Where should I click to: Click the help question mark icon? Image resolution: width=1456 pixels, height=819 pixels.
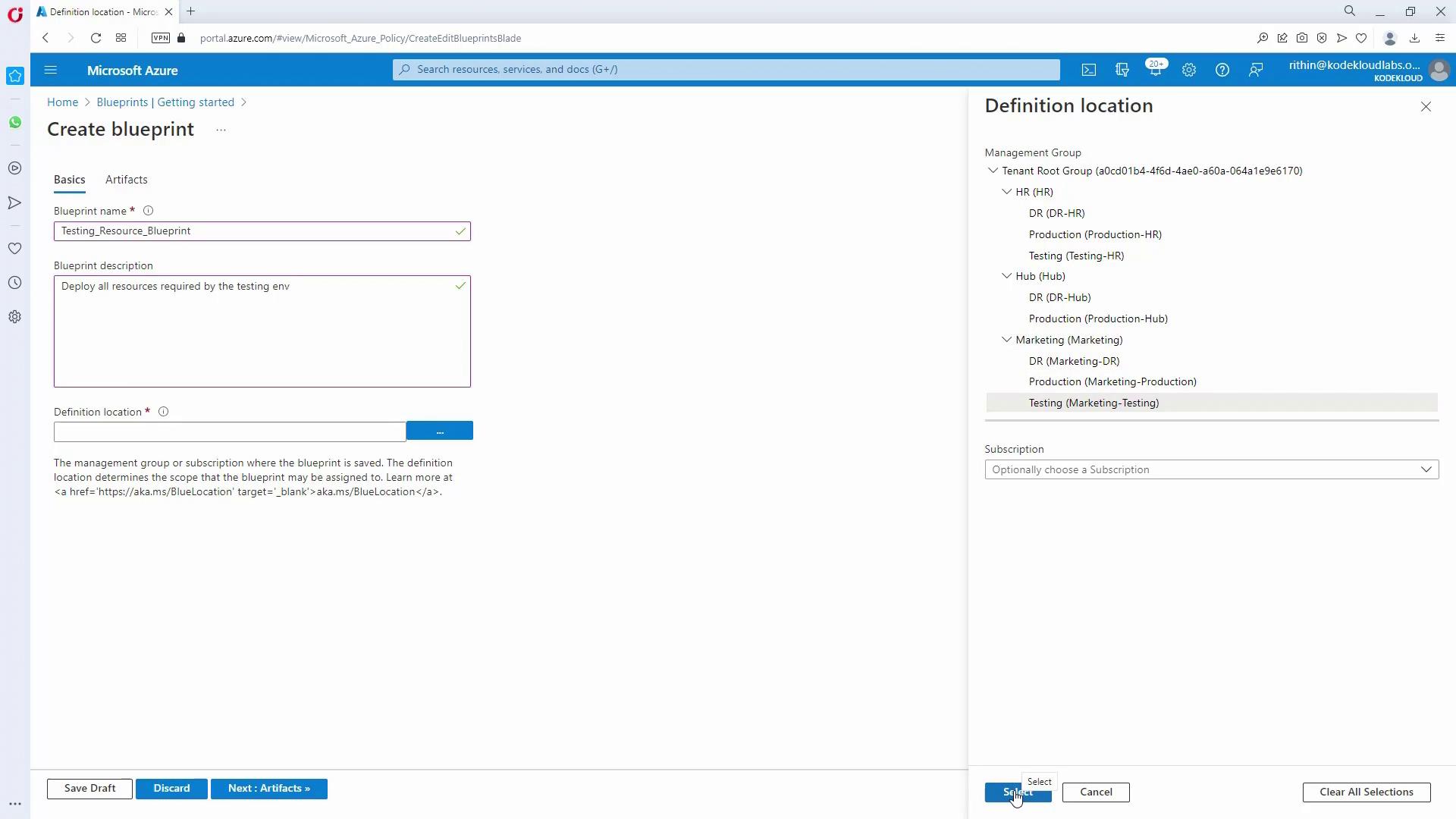[x=1222, y=70]
